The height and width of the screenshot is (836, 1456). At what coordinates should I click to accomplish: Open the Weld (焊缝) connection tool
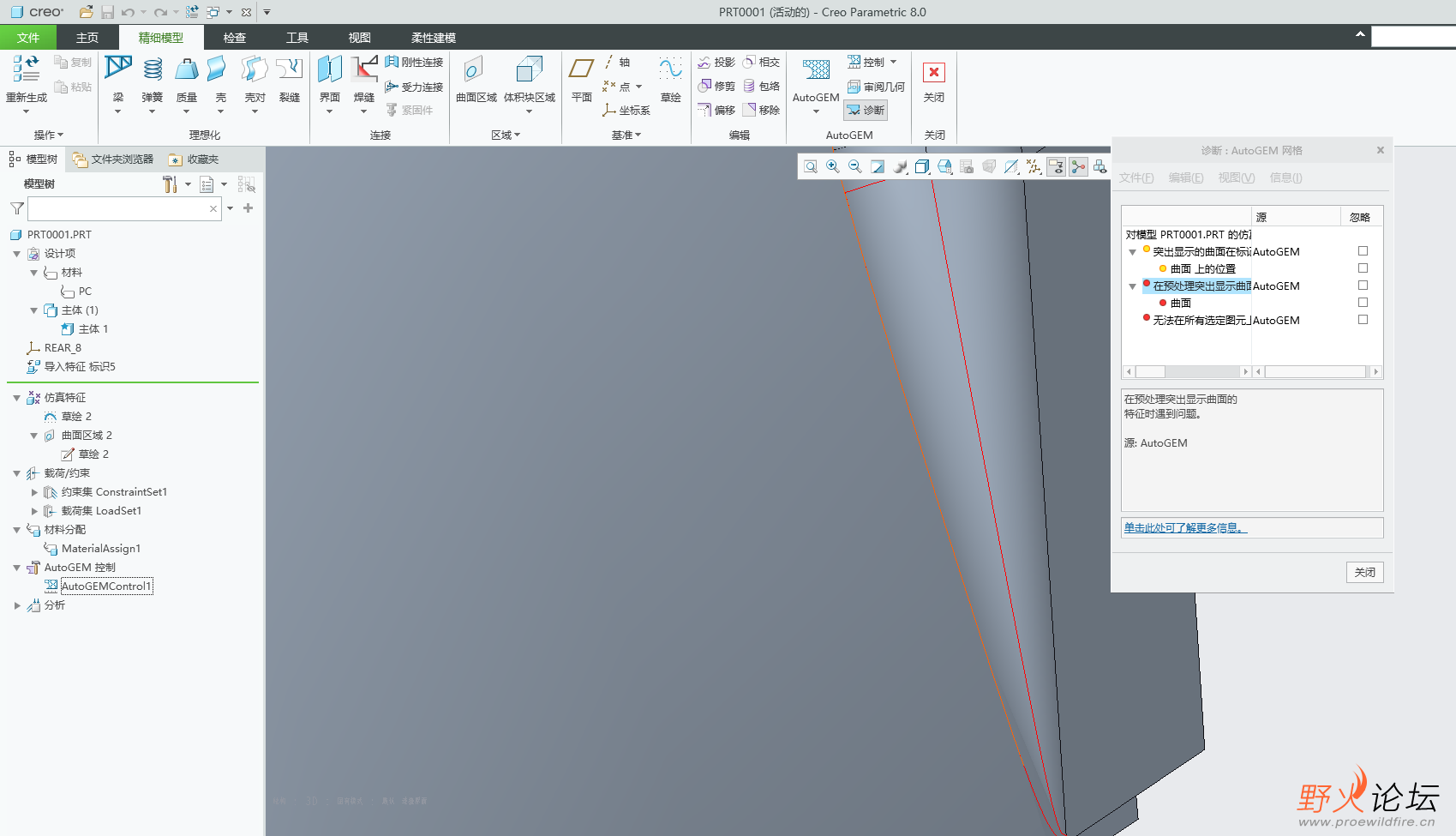point(364,70)
